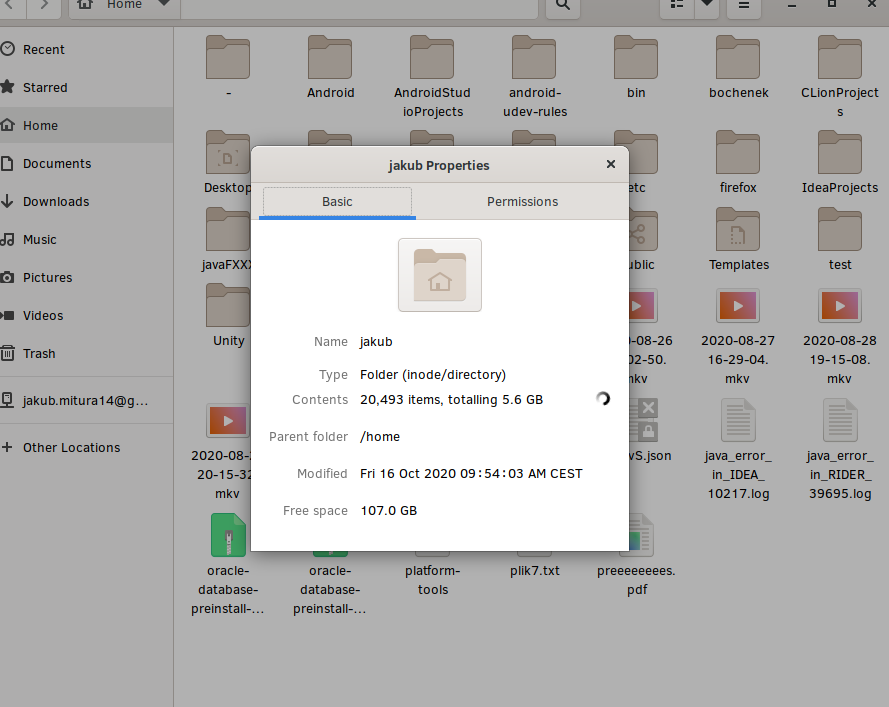Viewport: 889px width, 707px height.
Task: Select Recent in the sidebar
Action: pos(86,49)
